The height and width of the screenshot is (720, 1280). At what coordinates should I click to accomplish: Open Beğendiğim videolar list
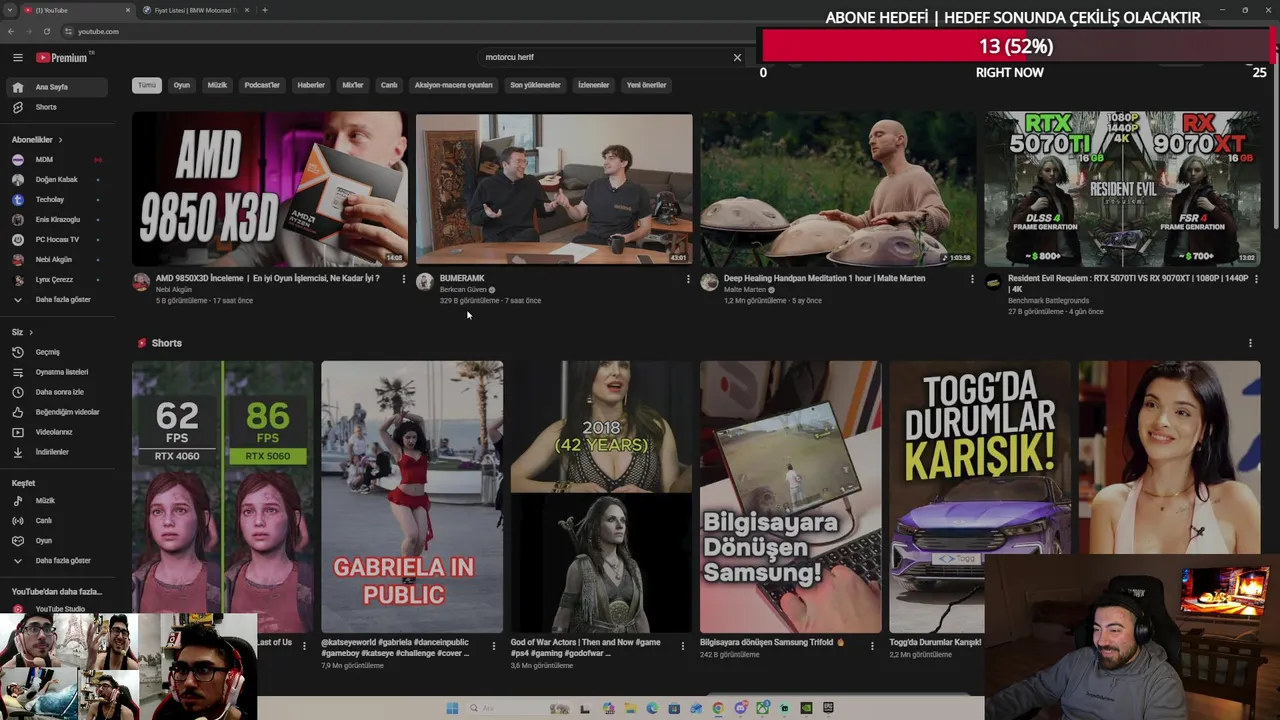click(55, 412)
